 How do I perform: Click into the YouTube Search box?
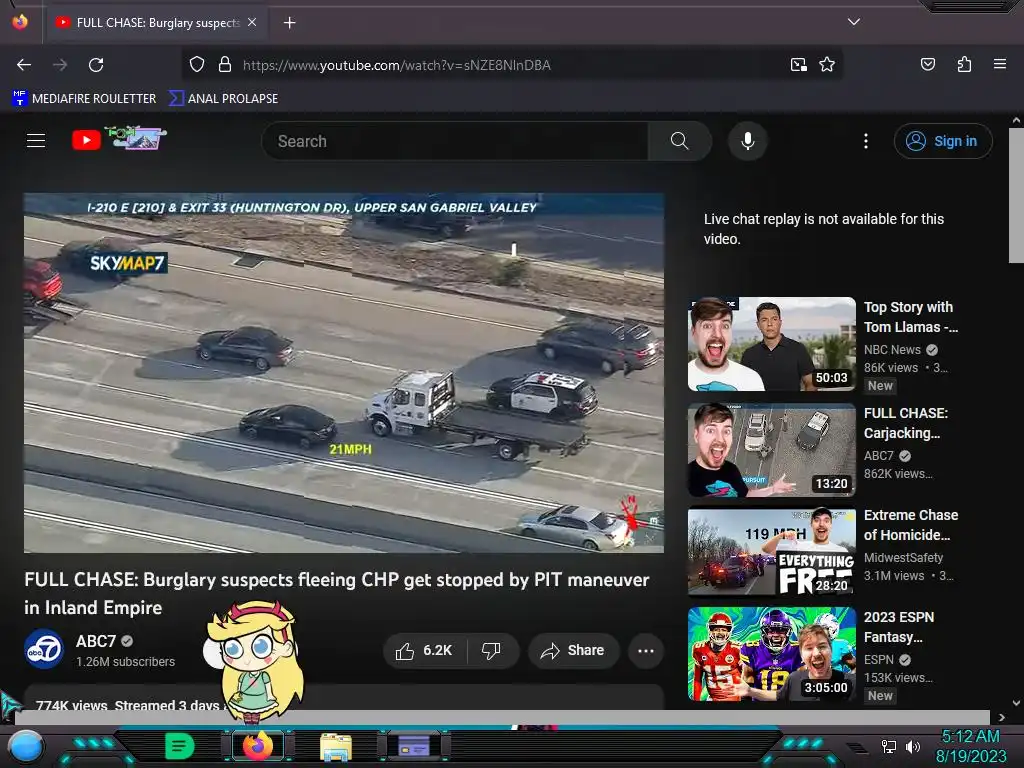(x=455, y=141)
